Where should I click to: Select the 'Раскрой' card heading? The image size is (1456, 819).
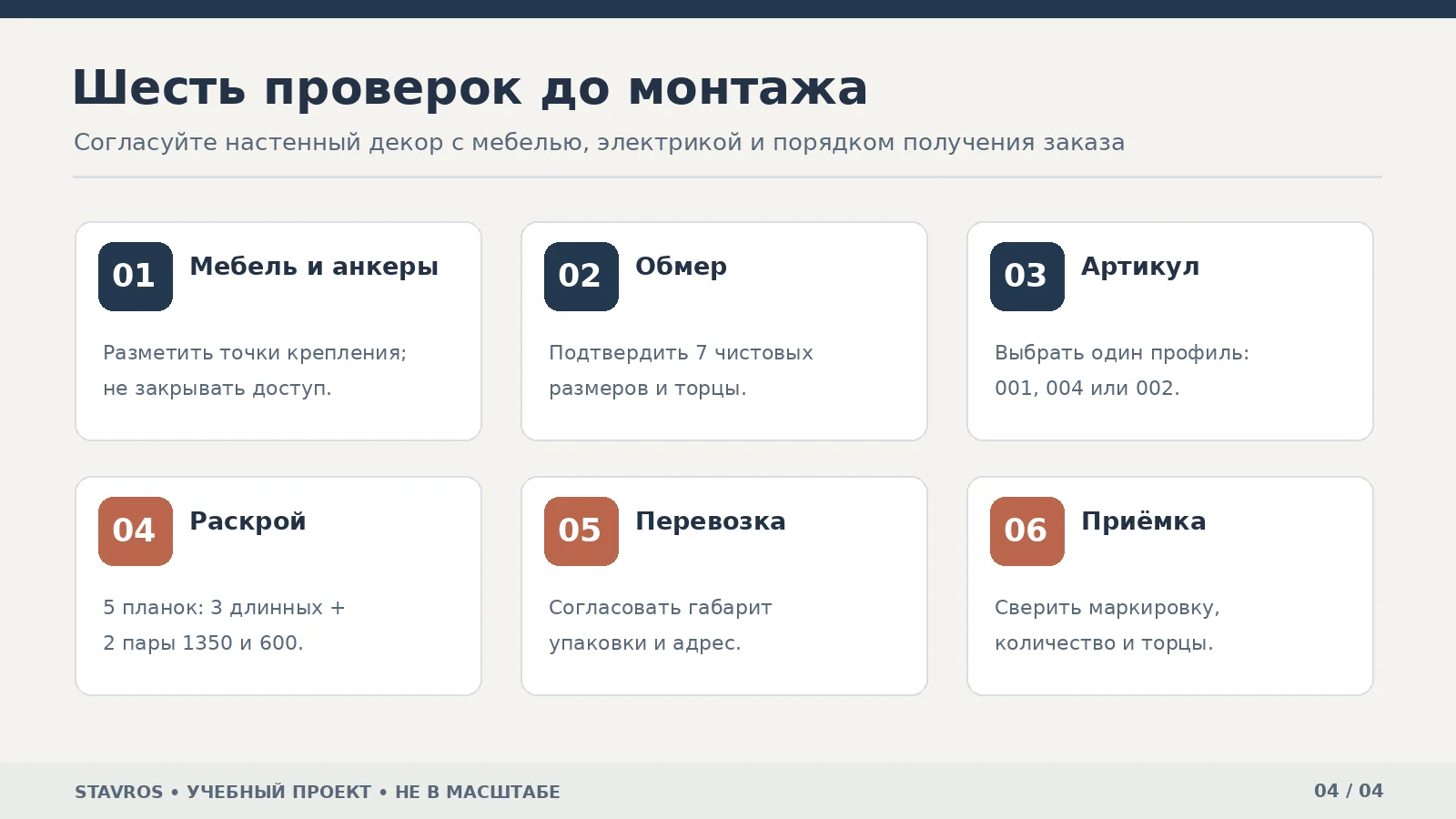[248, 521]
